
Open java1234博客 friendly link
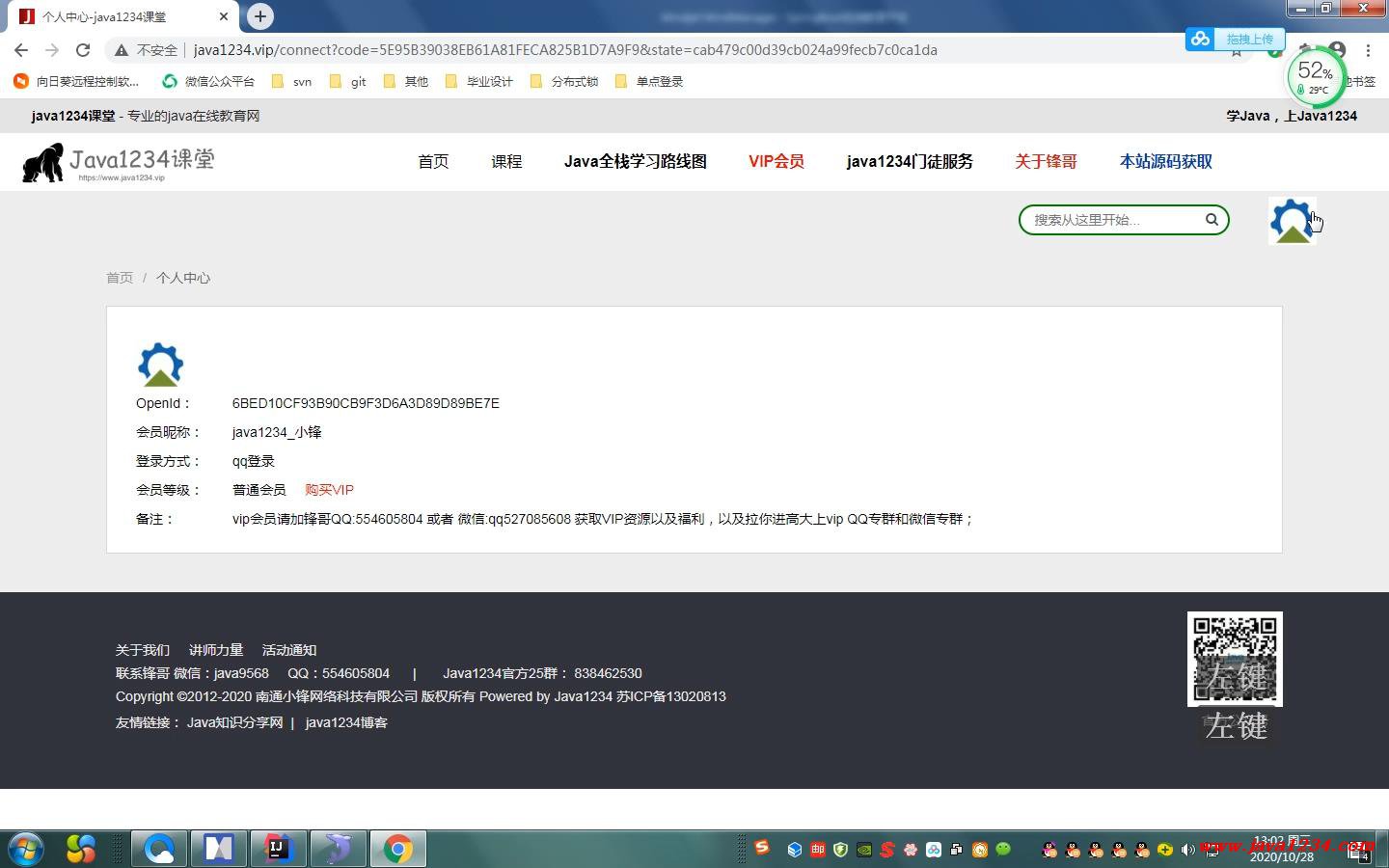coord(346,722)
